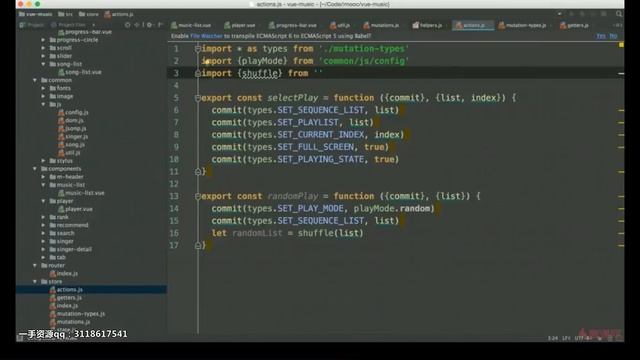
Task: Switch to the progress-bar.vue editor tab
Action: (293, 25)
